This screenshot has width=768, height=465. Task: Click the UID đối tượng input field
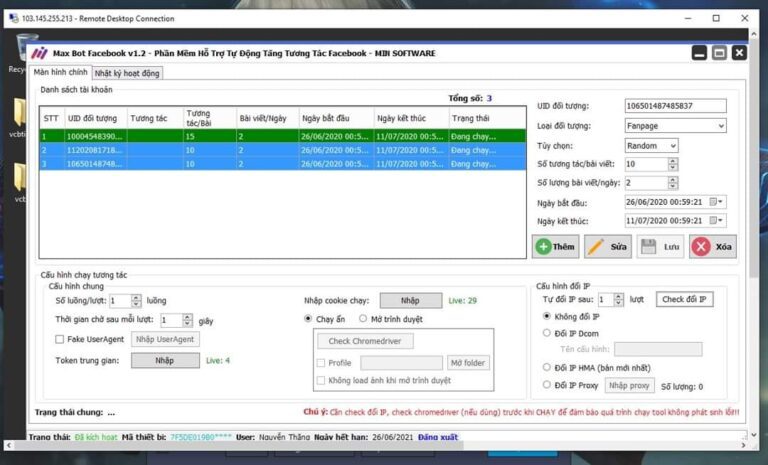tap(675, 106)
